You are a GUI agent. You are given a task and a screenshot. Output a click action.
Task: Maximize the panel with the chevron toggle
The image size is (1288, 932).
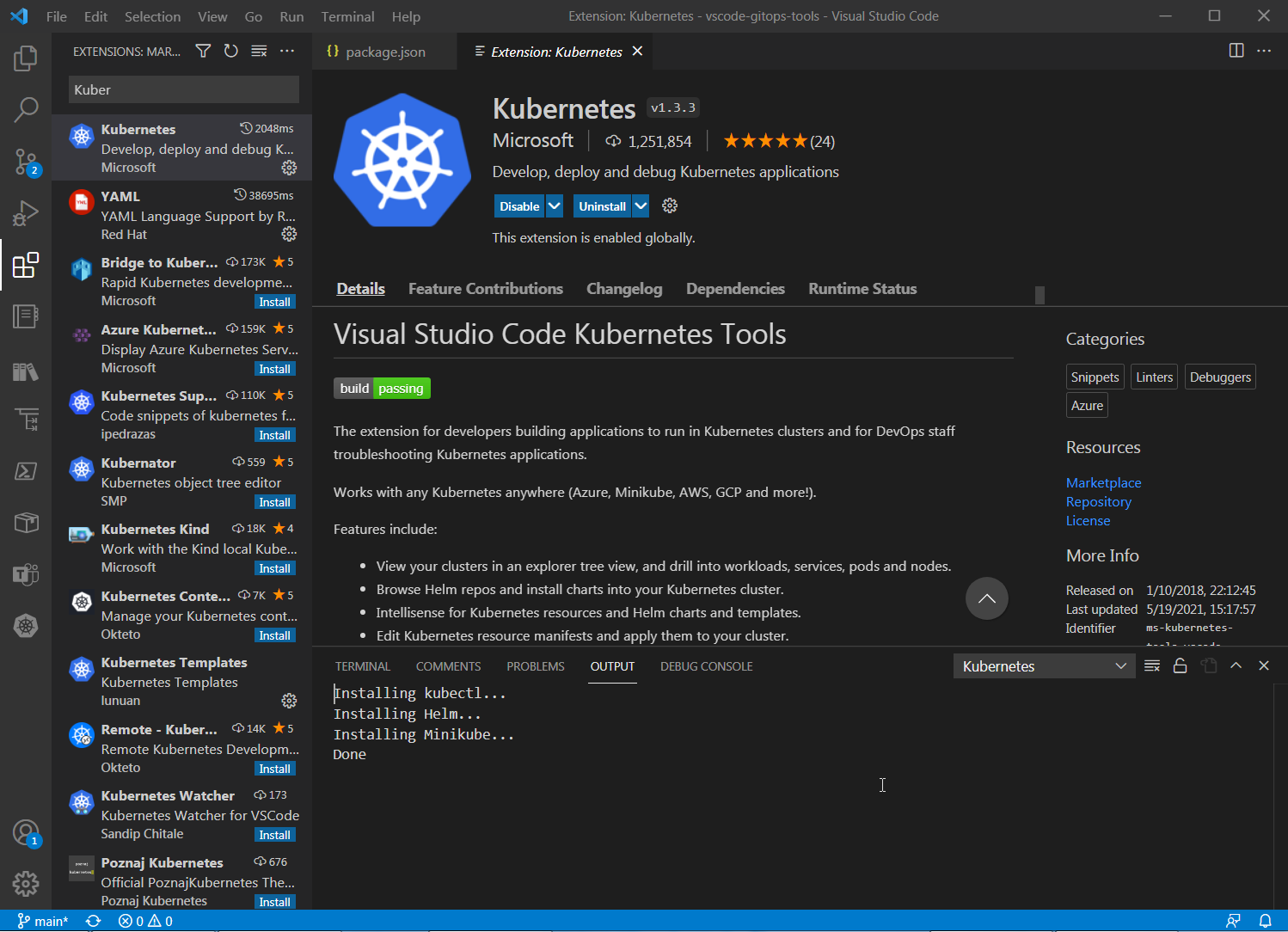[1236, 665]
